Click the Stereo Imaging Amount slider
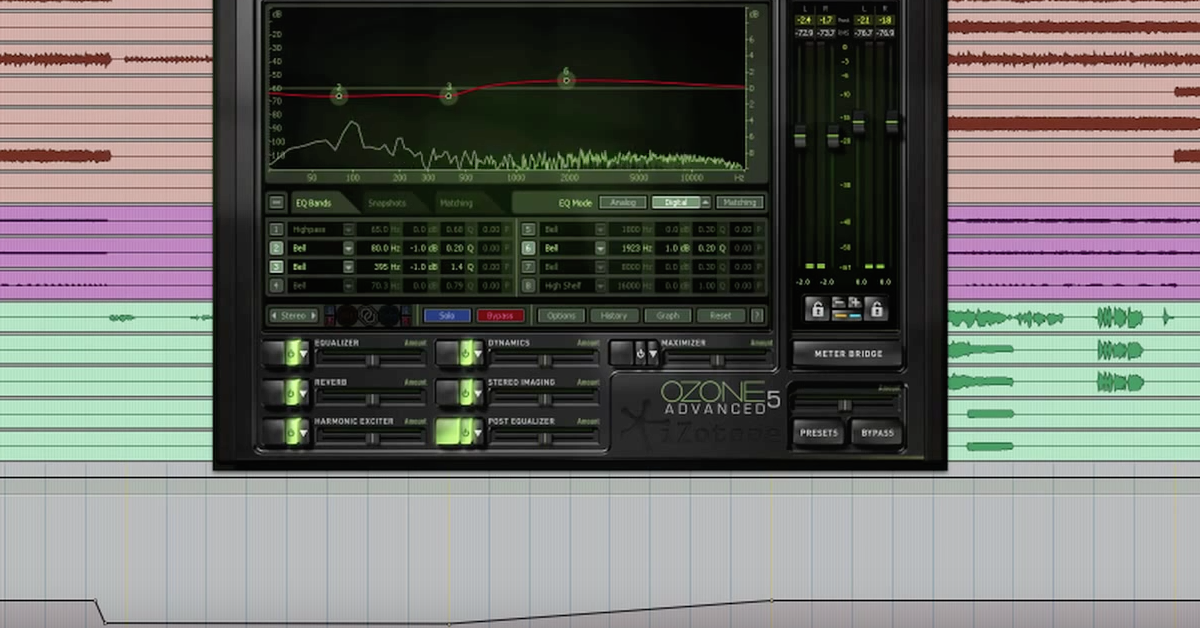The height and width of the screenshot is (628, 1200). [544, 398]
